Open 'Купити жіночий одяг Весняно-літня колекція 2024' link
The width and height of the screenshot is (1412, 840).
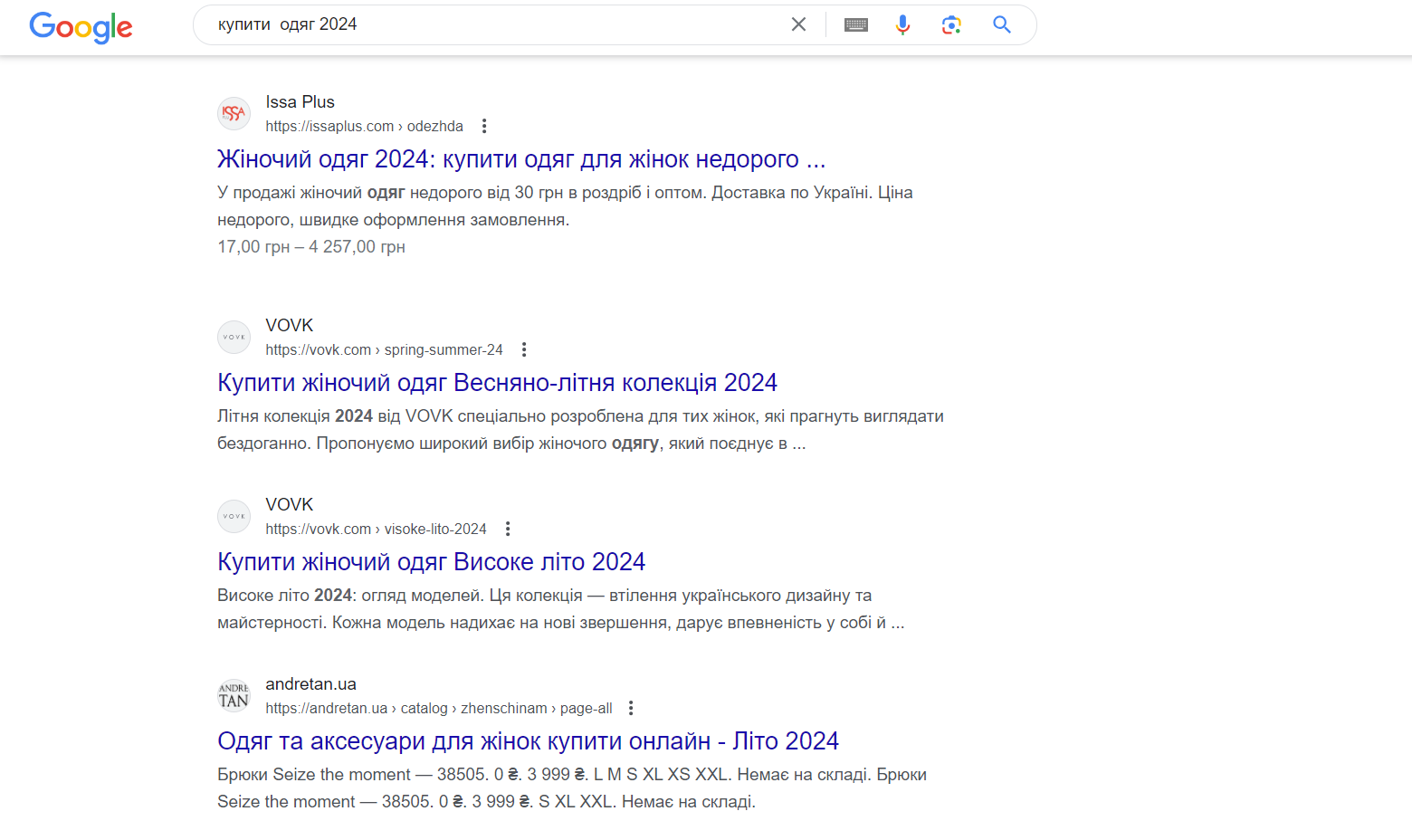[x=497, y=383]
